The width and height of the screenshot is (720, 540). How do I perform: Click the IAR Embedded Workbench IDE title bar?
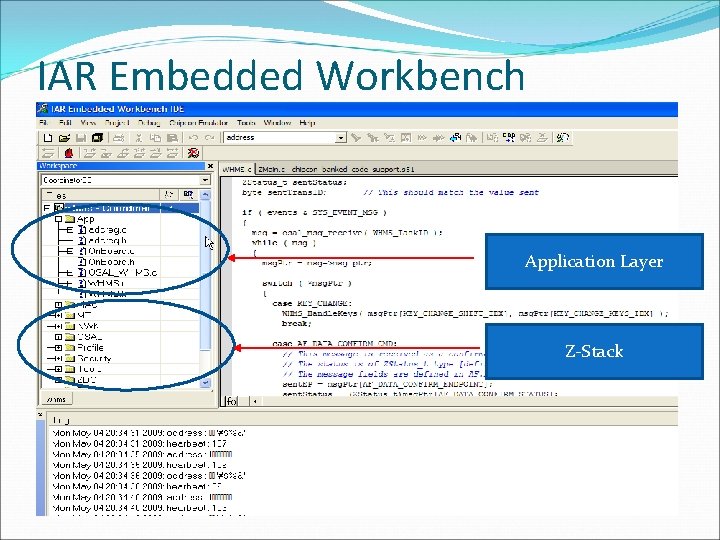[357, 109]
